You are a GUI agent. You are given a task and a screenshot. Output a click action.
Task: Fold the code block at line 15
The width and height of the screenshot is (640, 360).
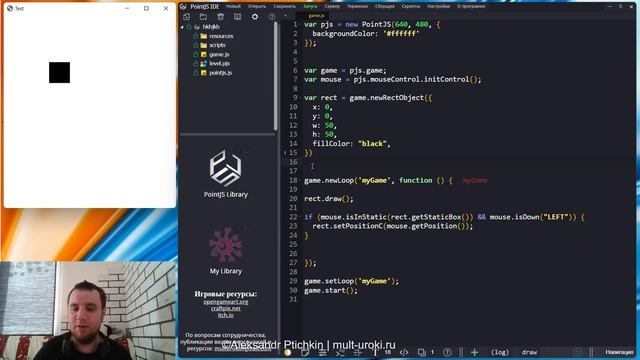tap(285, 153)
